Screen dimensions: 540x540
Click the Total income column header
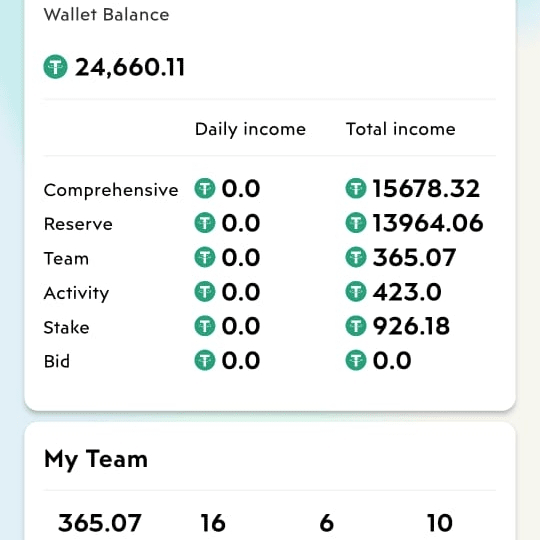401,129
